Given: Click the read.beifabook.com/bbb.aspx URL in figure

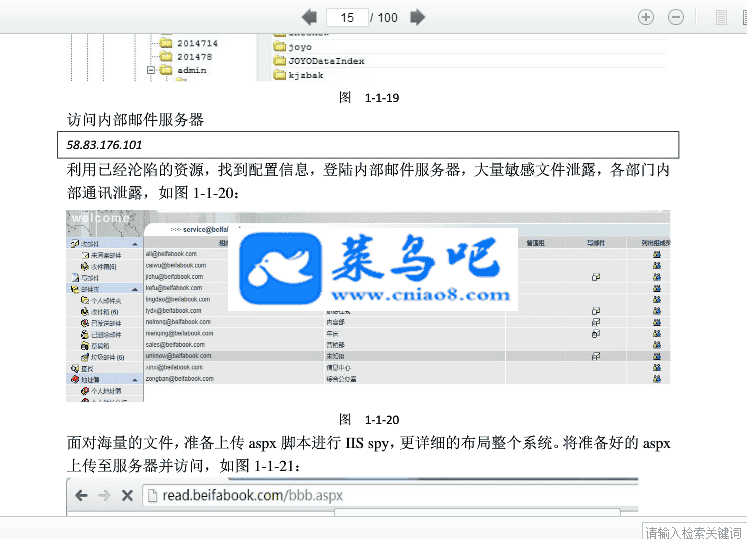Looking at the screenshot, I should point(252,496).
